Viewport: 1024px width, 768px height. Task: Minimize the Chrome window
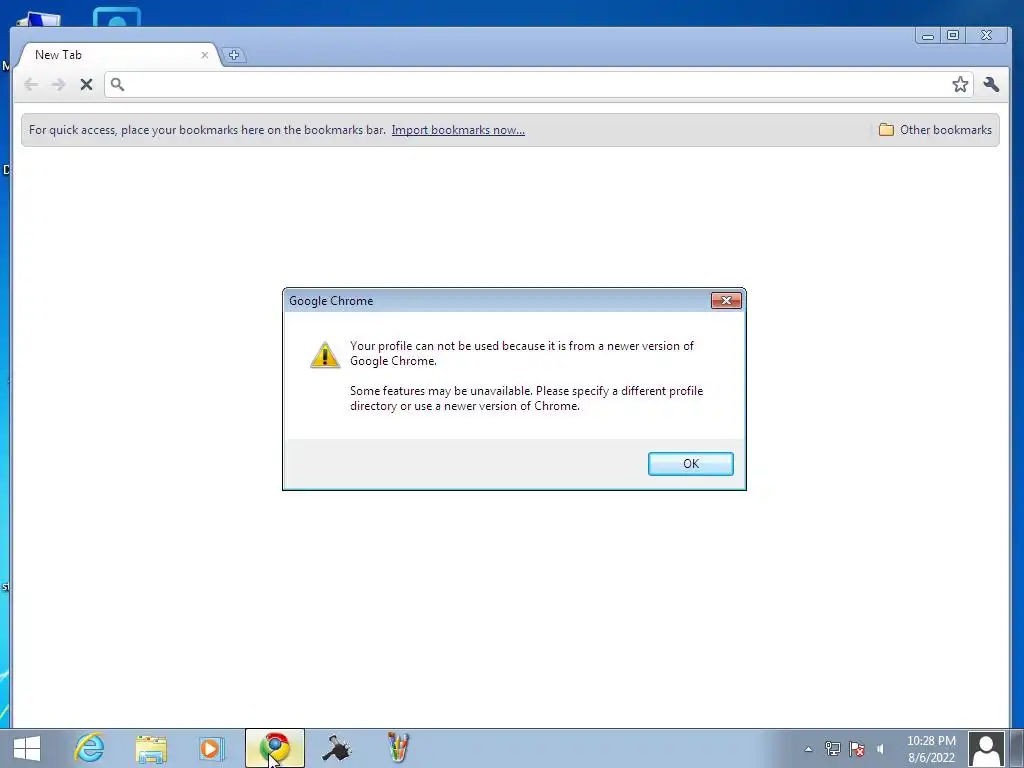click(927, 36)
